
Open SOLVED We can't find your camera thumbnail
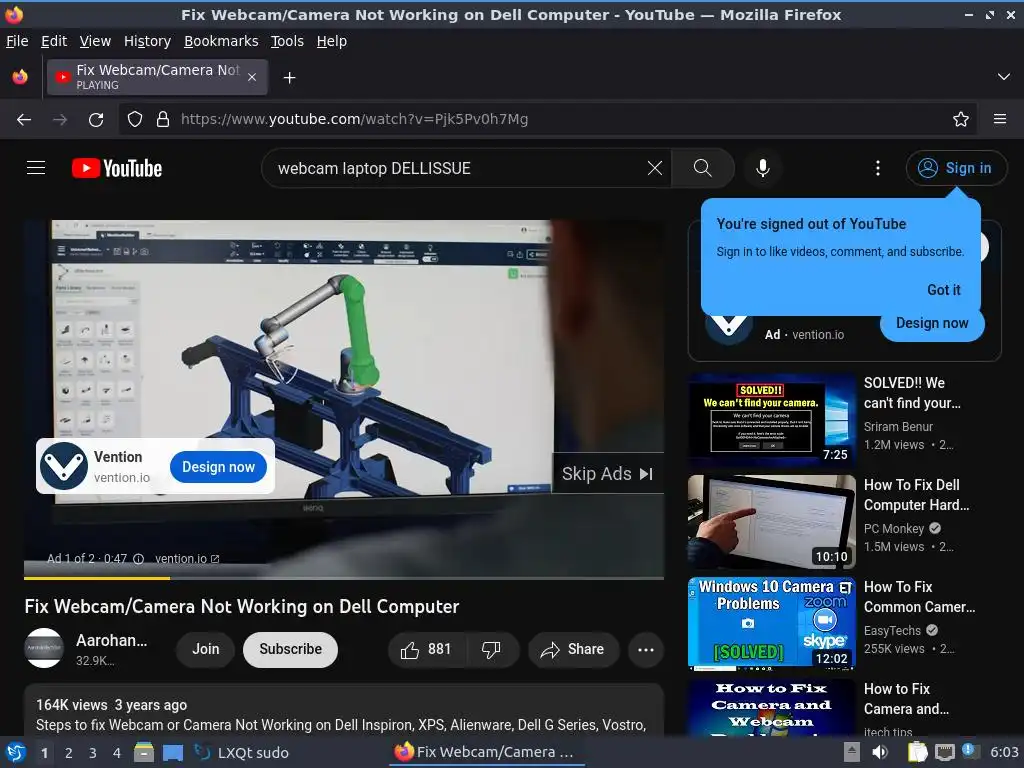(x=771, y=419)
